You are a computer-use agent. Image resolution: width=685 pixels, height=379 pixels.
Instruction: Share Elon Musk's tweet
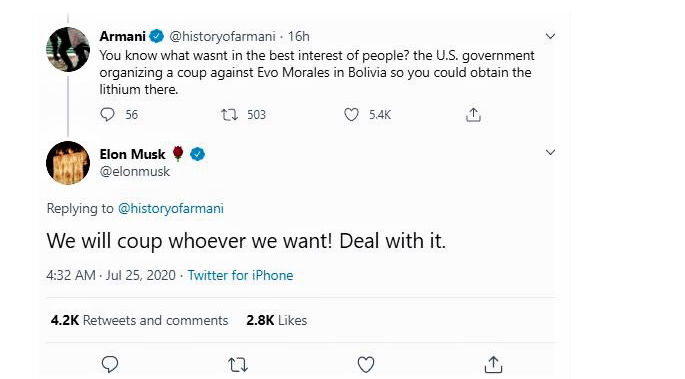[x=493, y=364]
